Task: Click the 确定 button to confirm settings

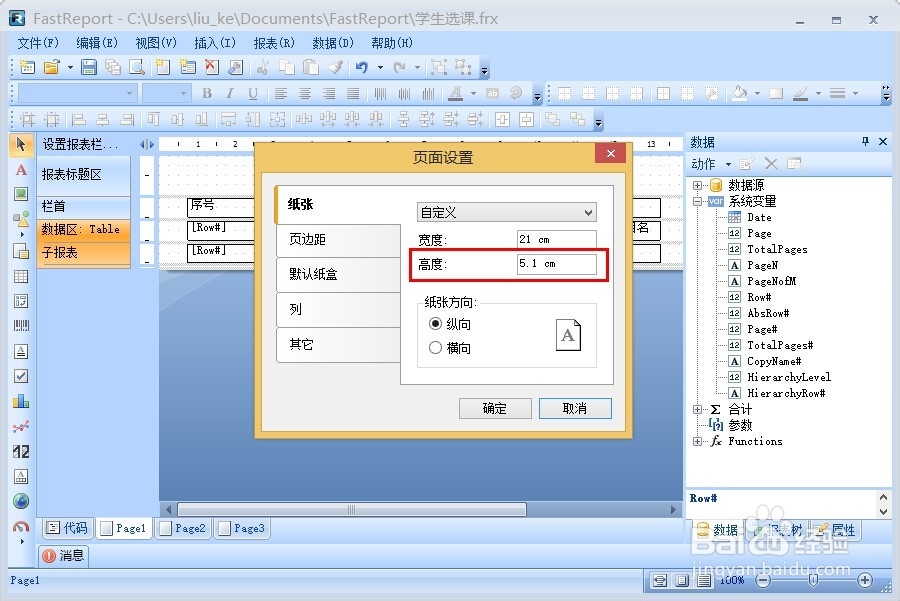Action: [x=495, y=408]
